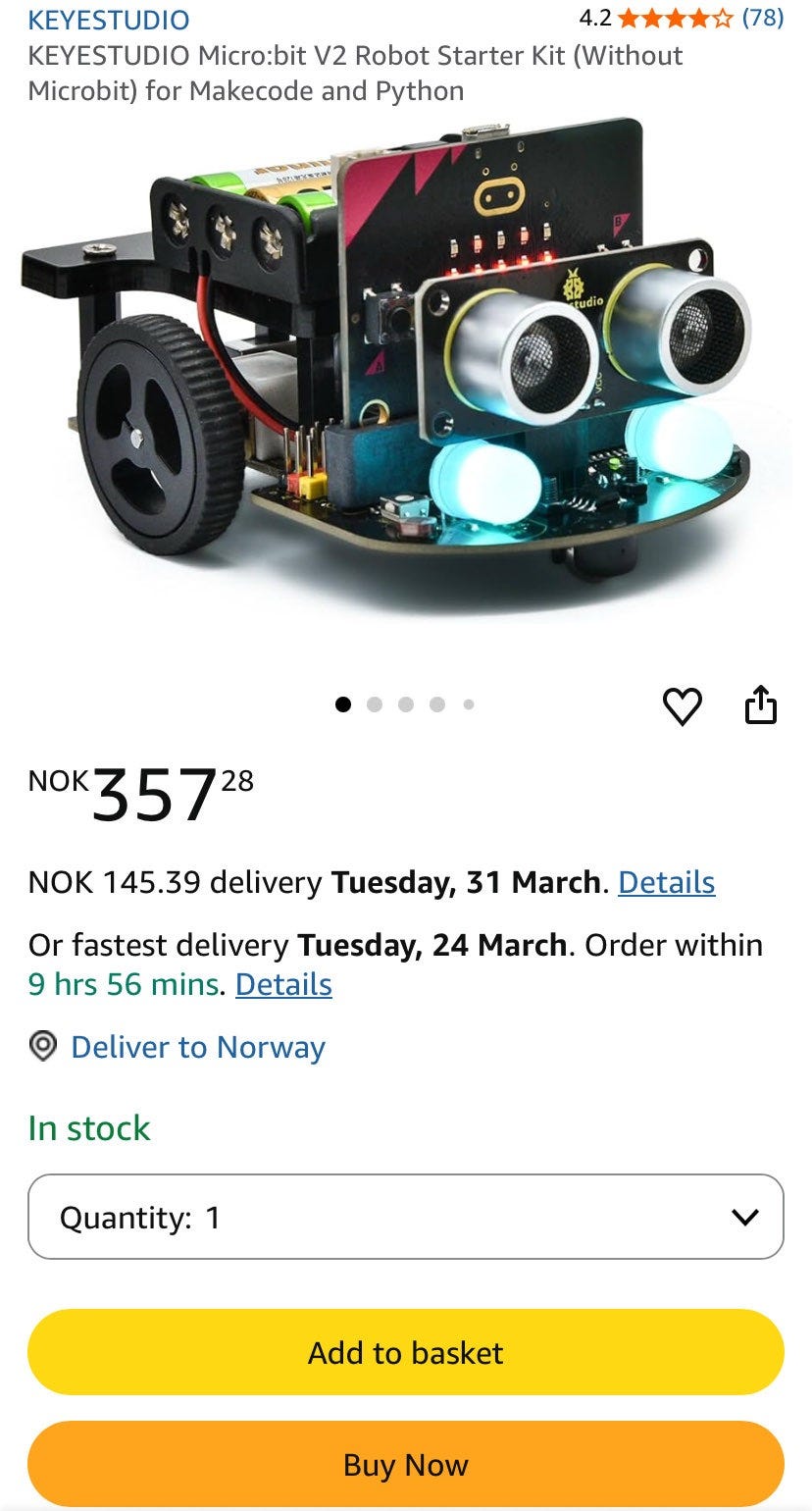Tap the product title text
The height and width of the screenshot is (1511, 812).
(x=356, y=73)
